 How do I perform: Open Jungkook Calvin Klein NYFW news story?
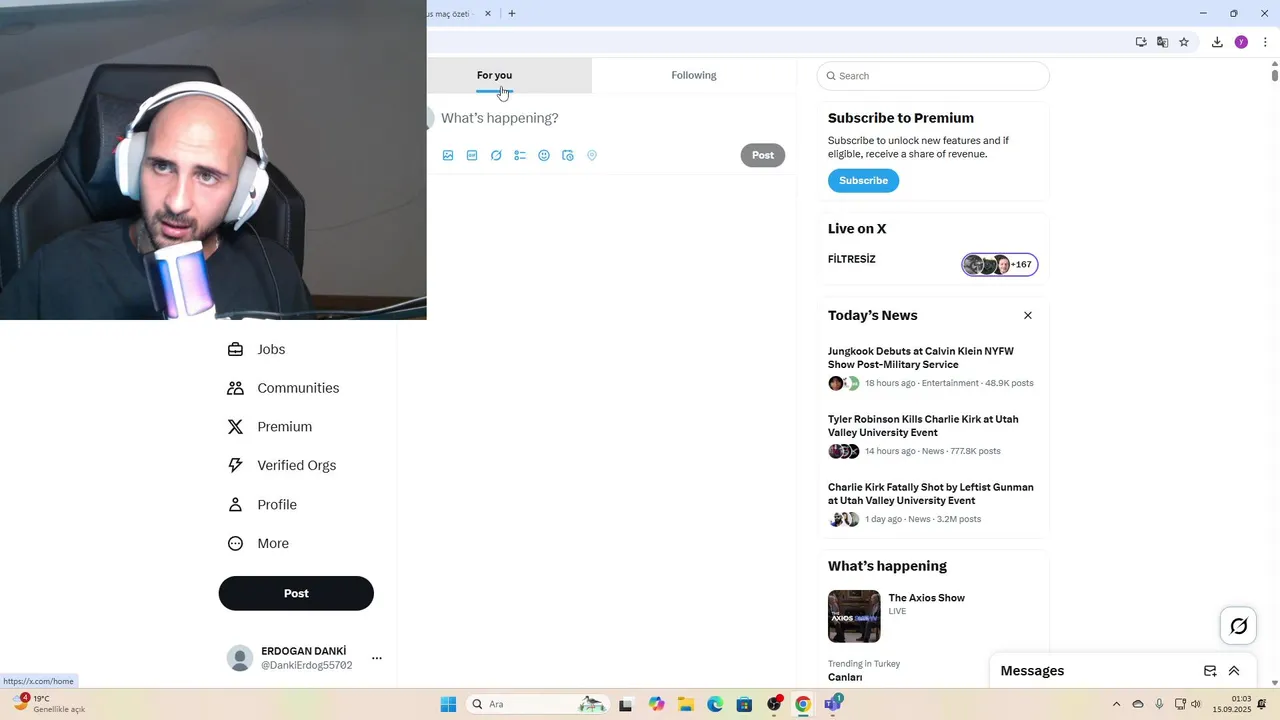(921, 358)
